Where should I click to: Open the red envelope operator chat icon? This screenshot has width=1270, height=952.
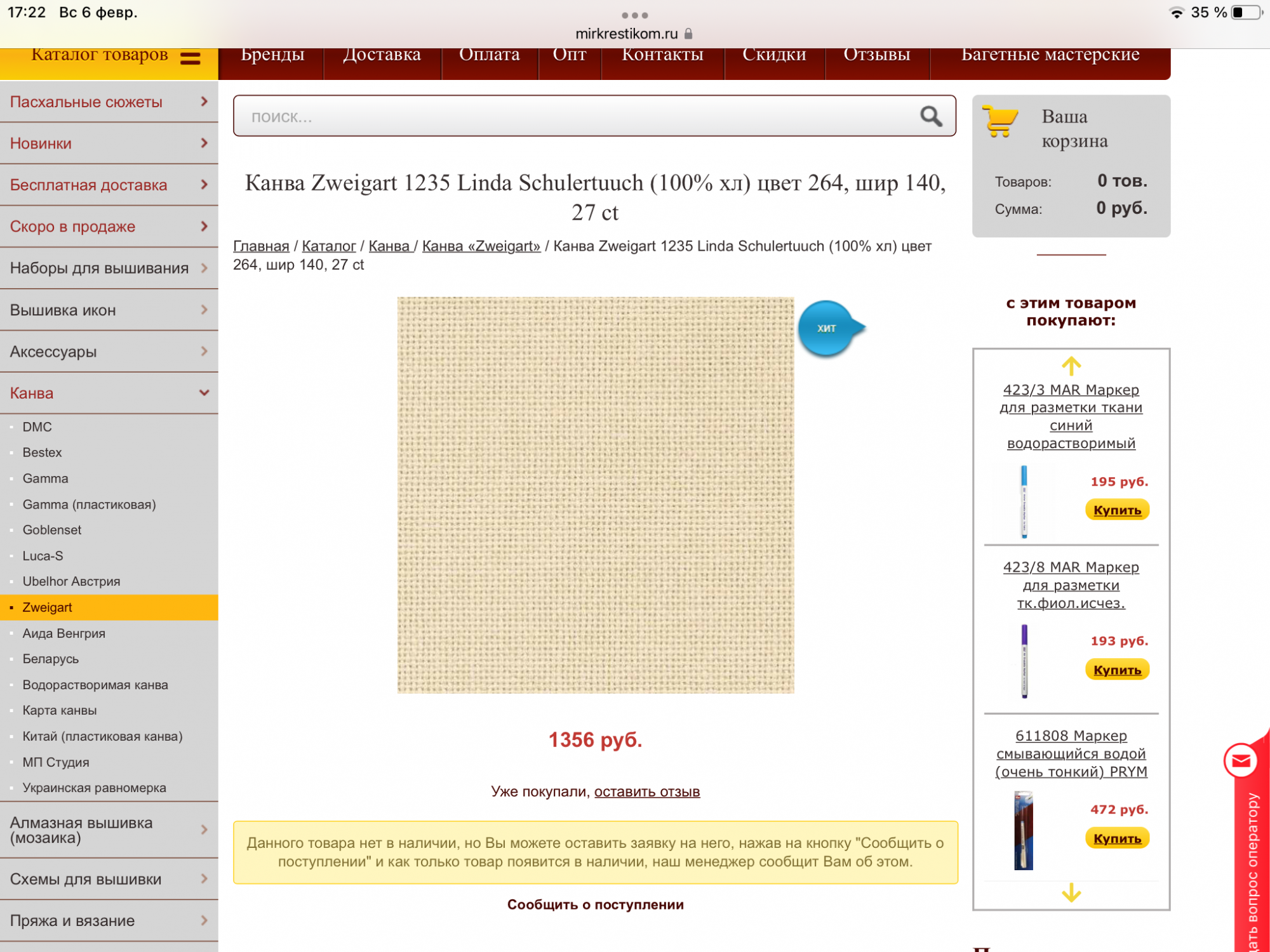[x=1241, y=761]
